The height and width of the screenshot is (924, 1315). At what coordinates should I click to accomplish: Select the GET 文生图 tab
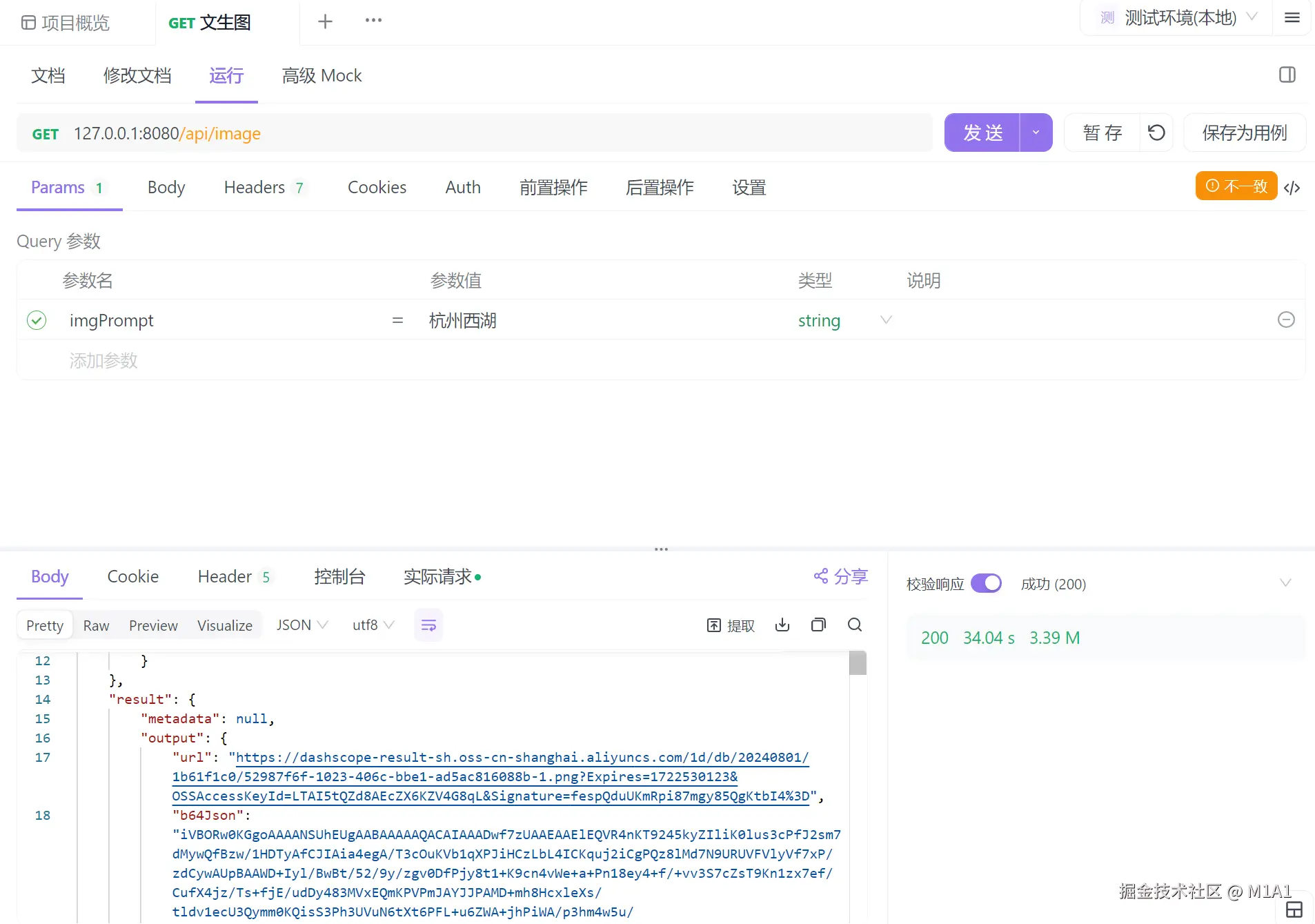point(210,23)
